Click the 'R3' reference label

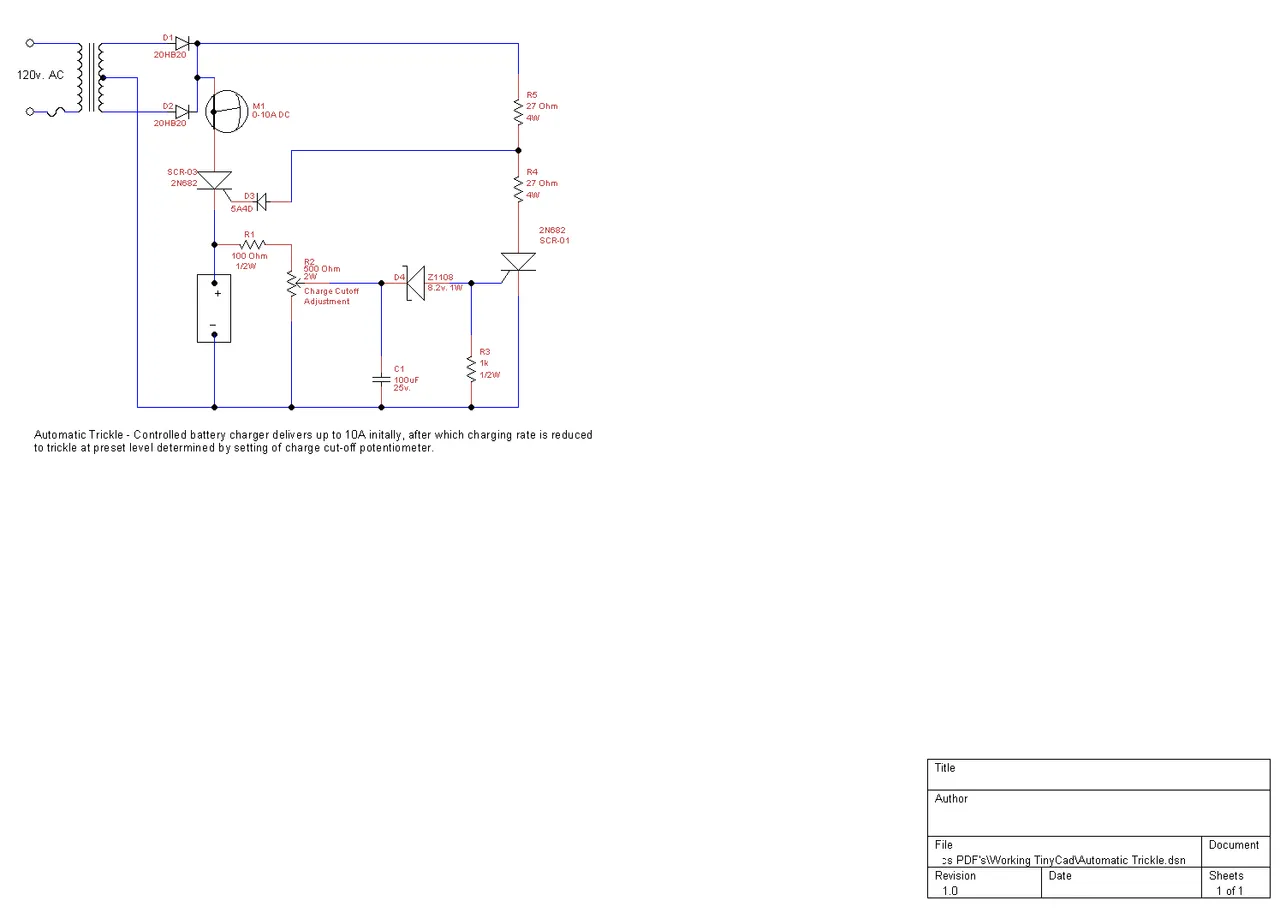click(x=485, y=352)
